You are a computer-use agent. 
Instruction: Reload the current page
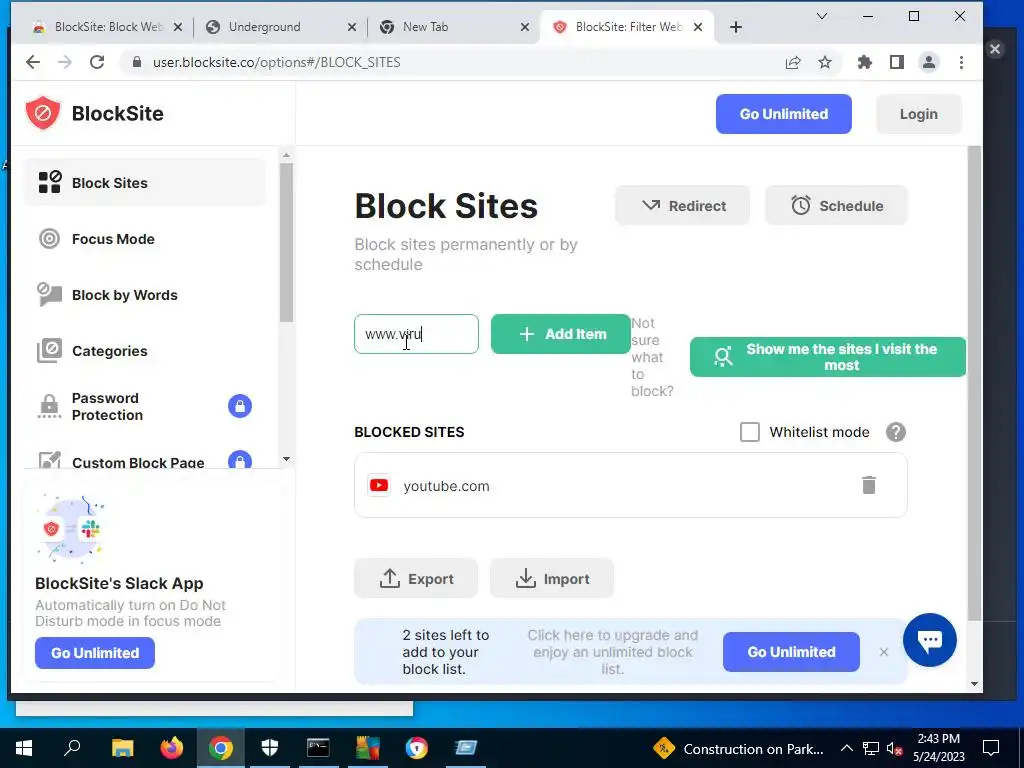(97, 62)
